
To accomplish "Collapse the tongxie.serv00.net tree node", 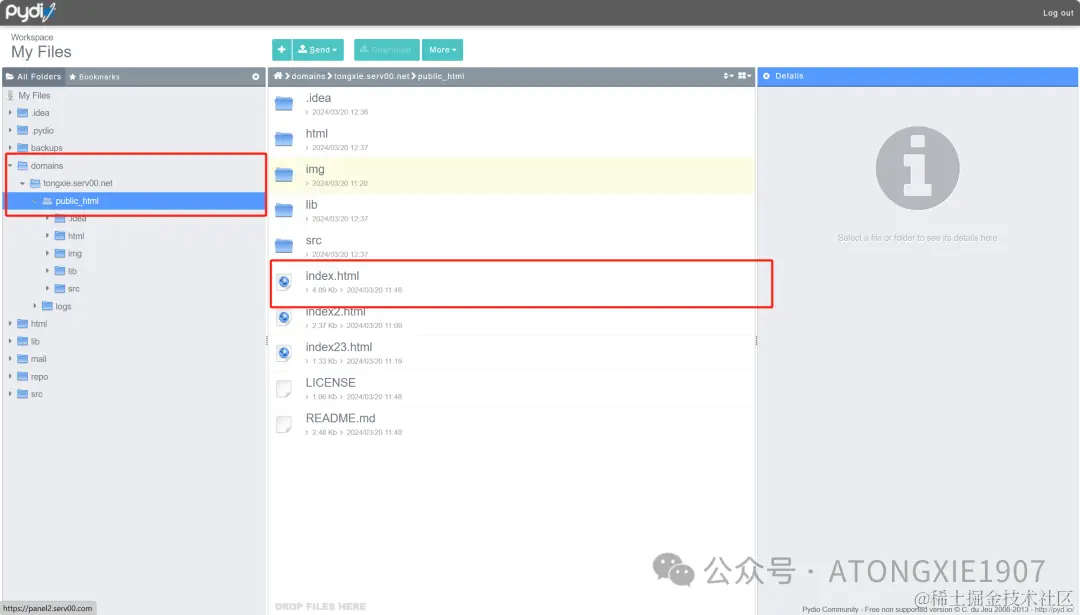I will coord(23,183).
